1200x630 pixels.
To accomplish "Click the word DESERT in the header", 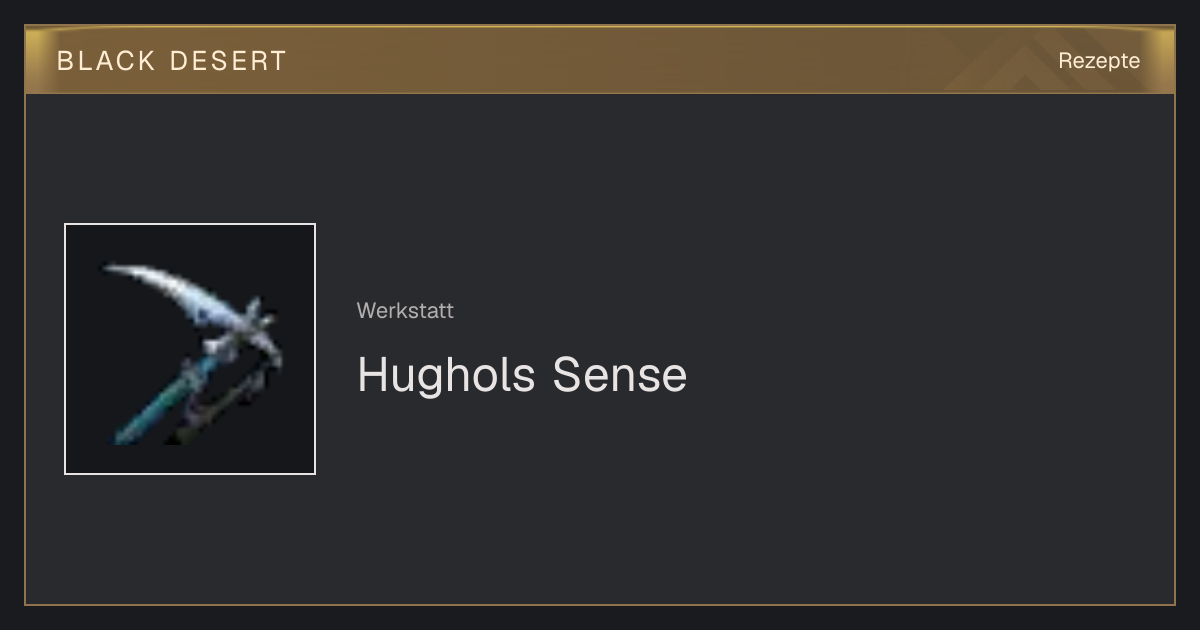I will pyautogui.click(x=228, y=61).
